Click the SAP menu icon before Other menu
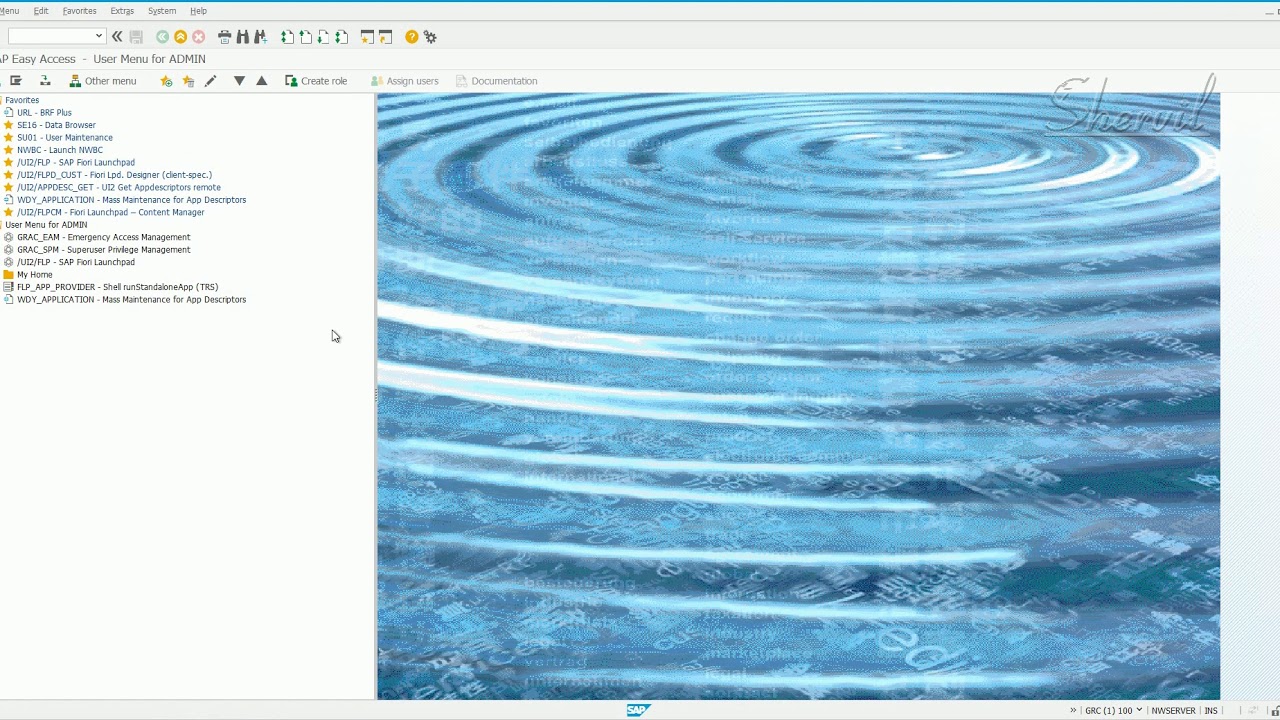1280x720 pixels. [16, 81]
